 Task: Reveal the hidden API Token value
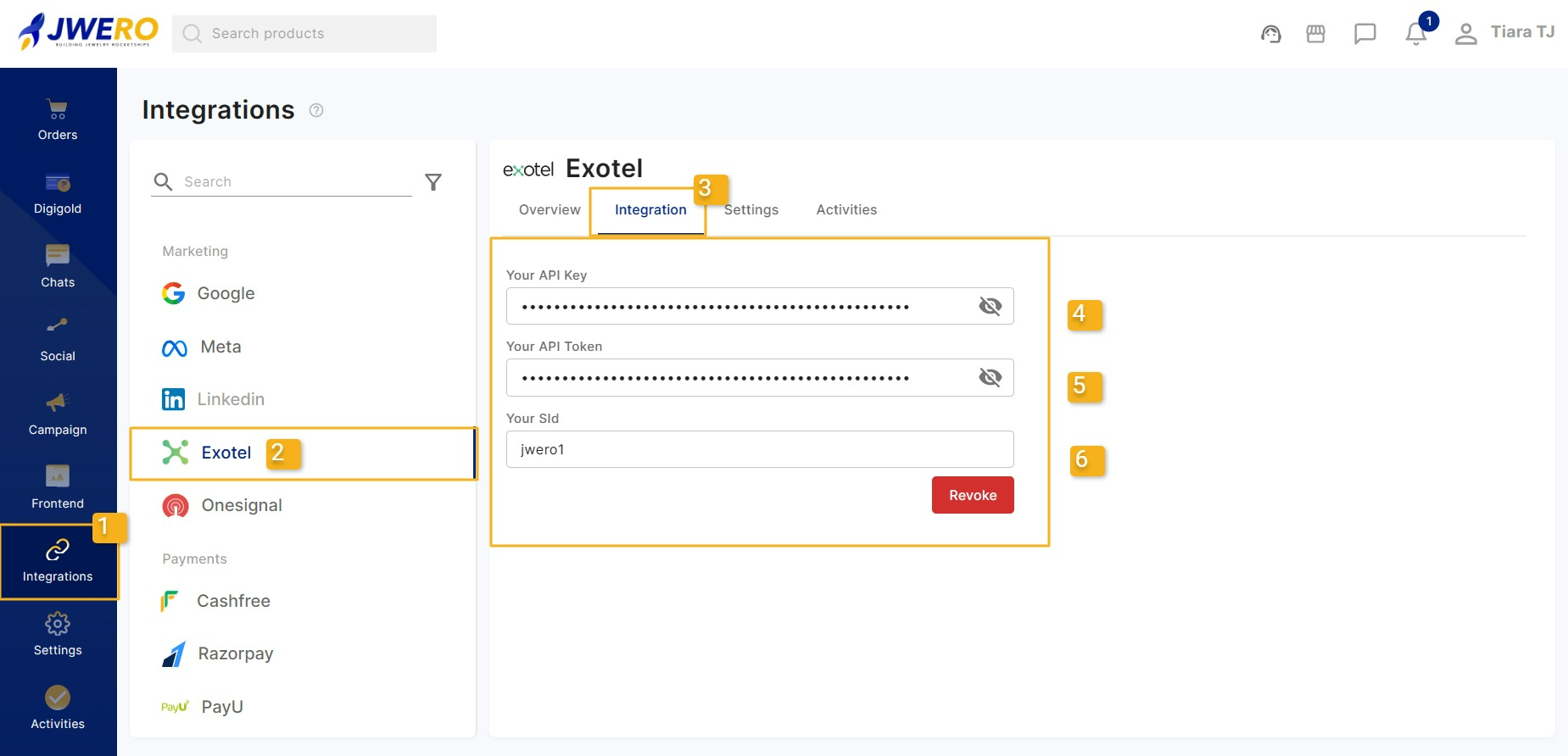[x=990, y=377]
